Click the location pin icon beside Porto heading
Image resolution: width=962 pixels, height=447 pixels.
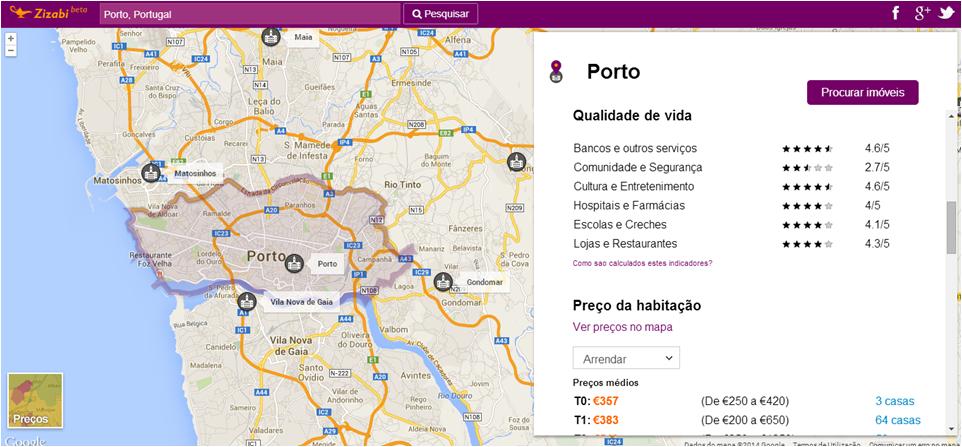(x=556, y=72)
